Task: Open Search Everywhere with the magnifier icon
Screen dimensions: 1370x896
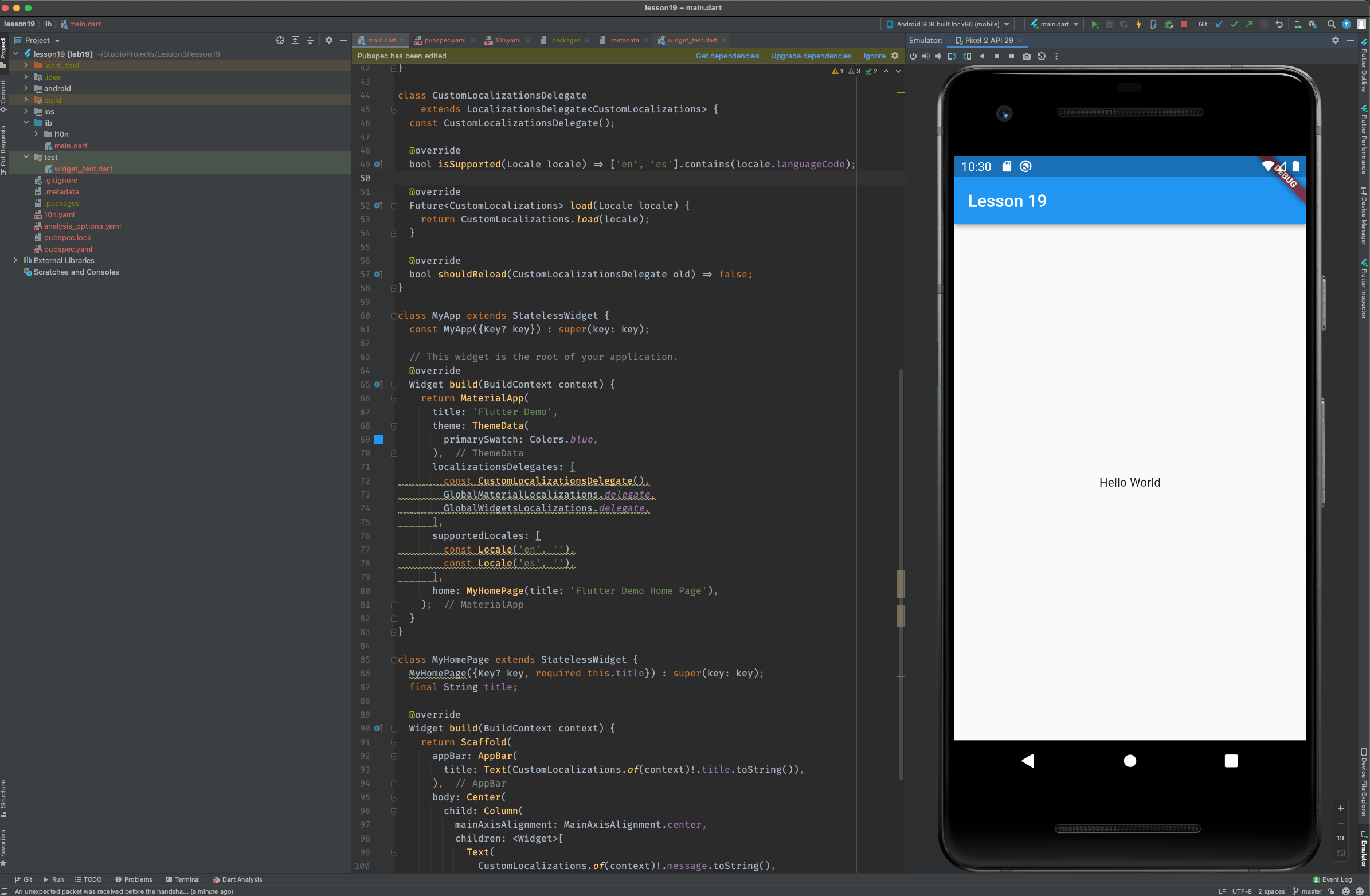Action: point(1331,24)
